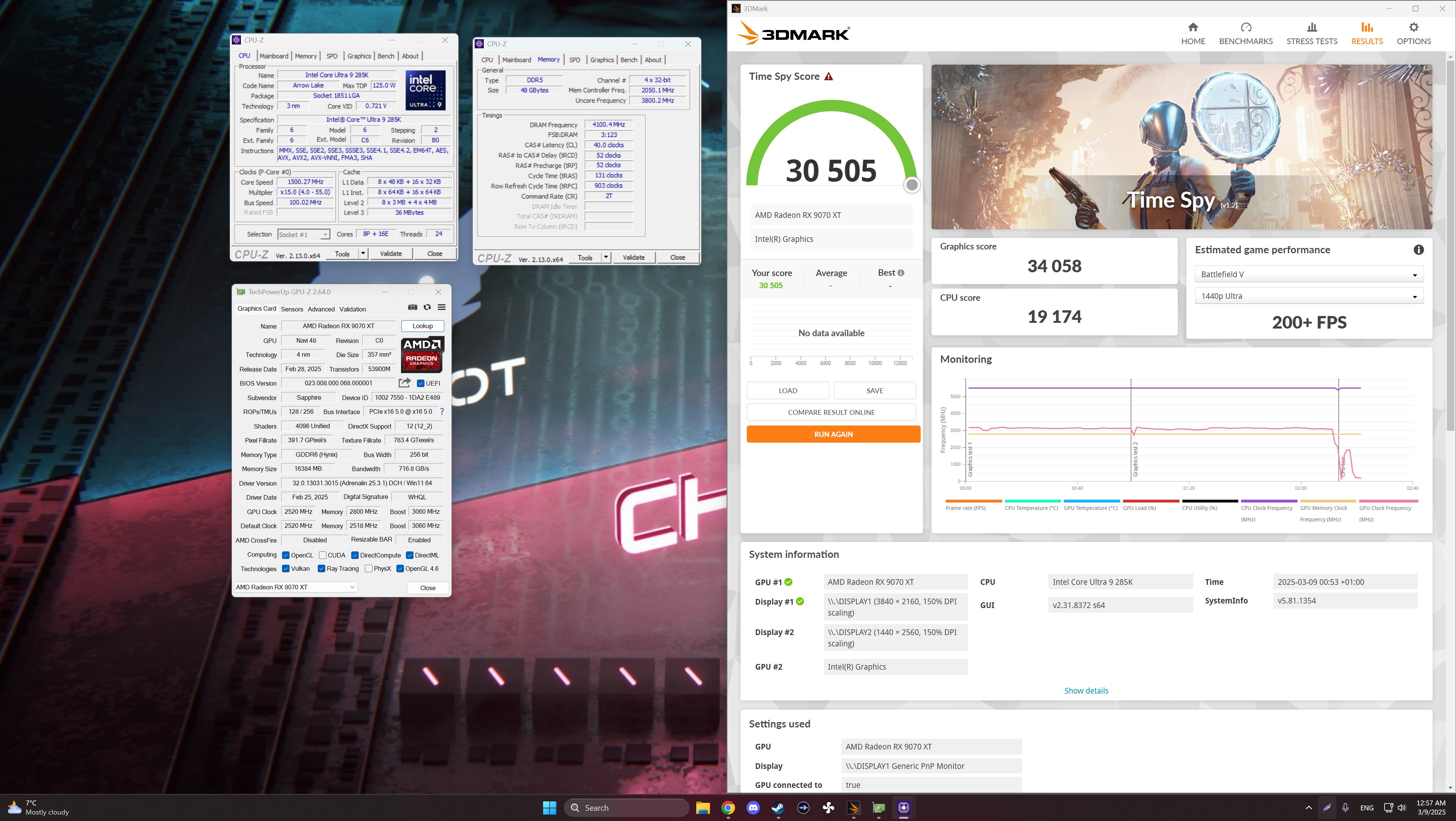Open GPU-Z taskbar icon
This screenshot has width=1456, height=821.
[x=879, y=807]
